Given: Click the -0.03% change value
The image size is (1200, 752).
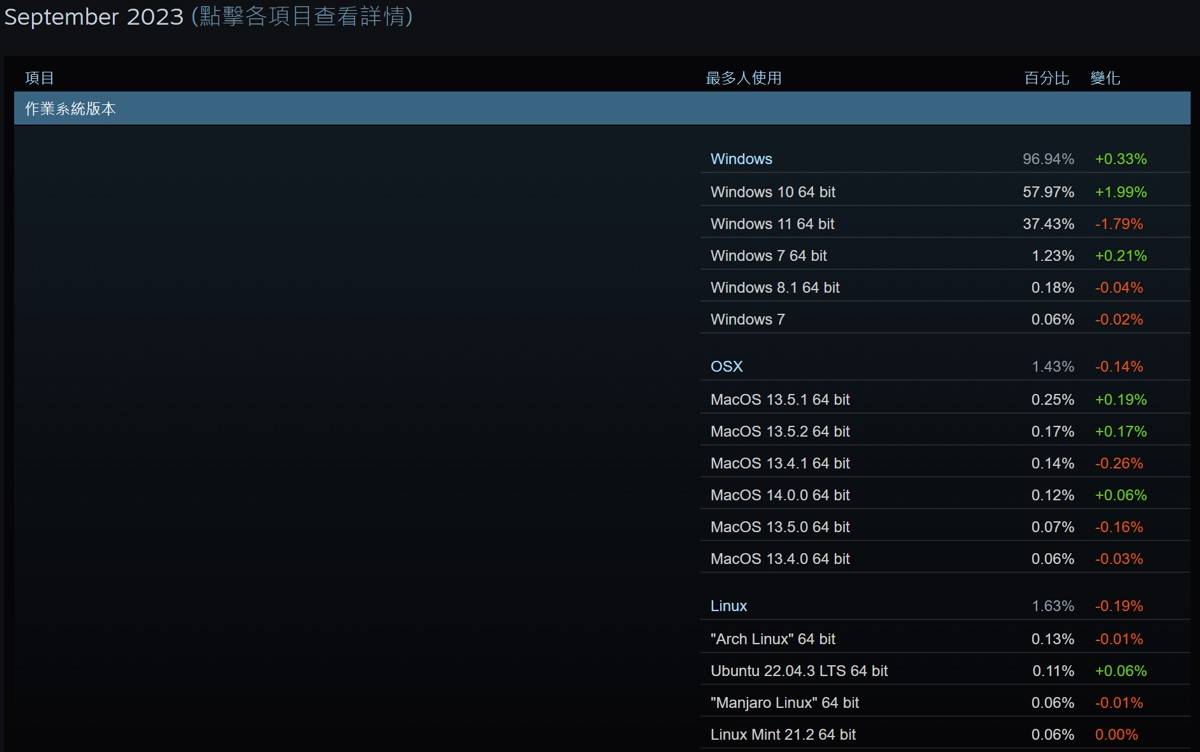Looking at the screenshot, I should (x=1119, y=559).
